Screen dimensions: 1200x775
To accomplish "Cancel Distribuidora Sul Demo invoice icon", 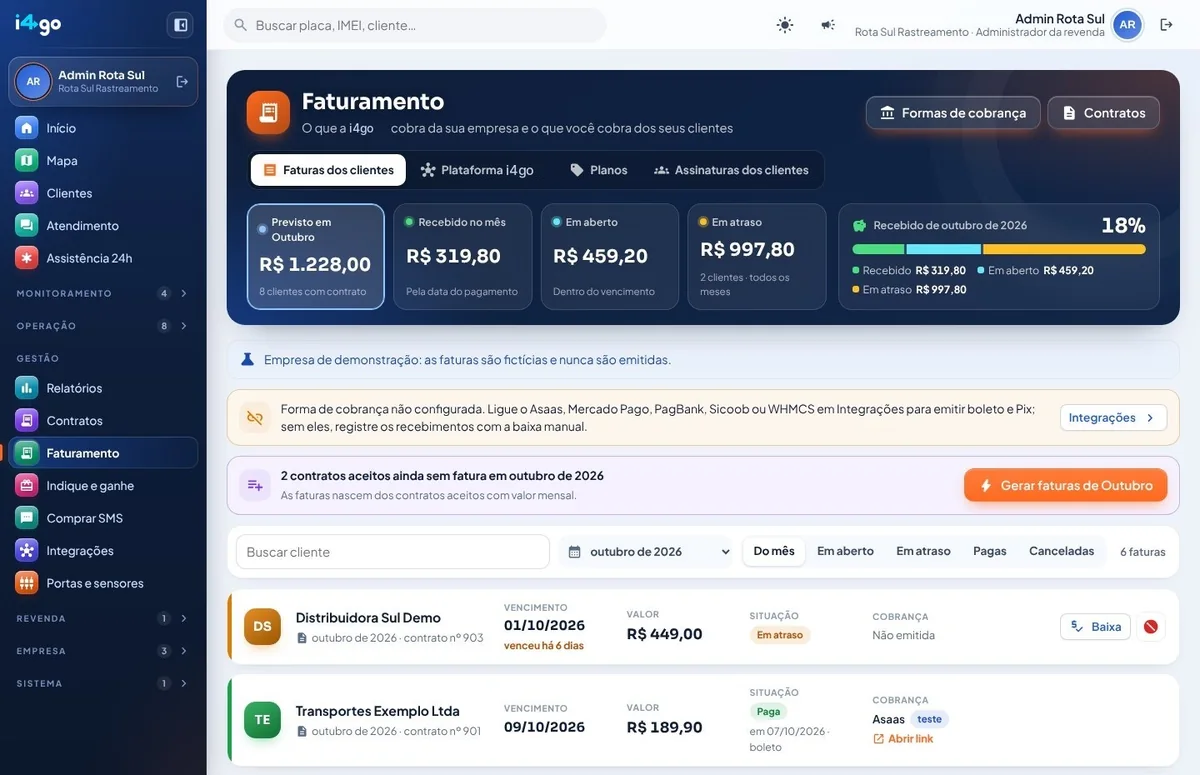I will click(1151, 627).
